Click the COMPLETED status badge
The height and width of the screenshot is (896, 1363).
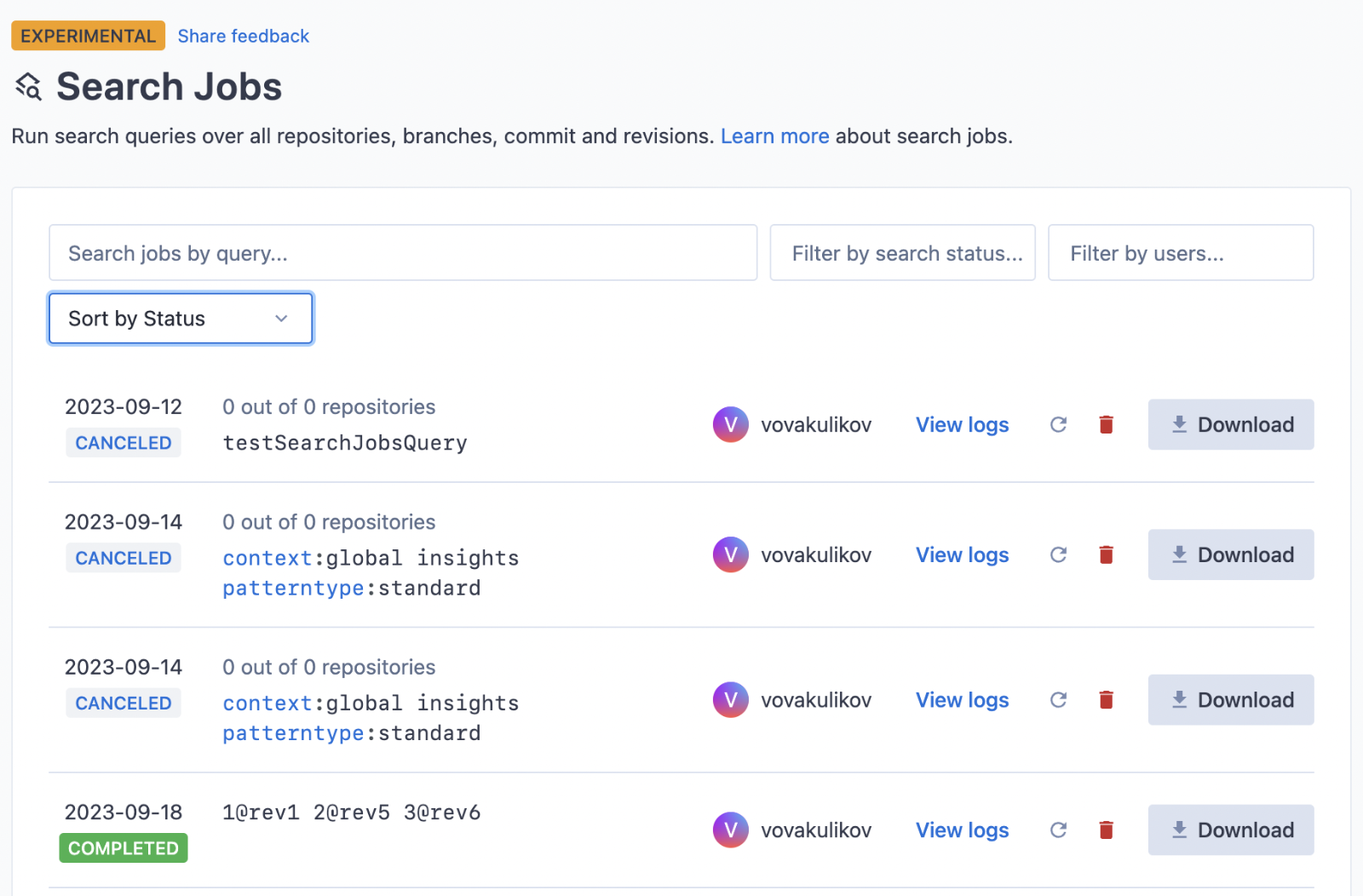pyautogui.click(x=124, y=848)
